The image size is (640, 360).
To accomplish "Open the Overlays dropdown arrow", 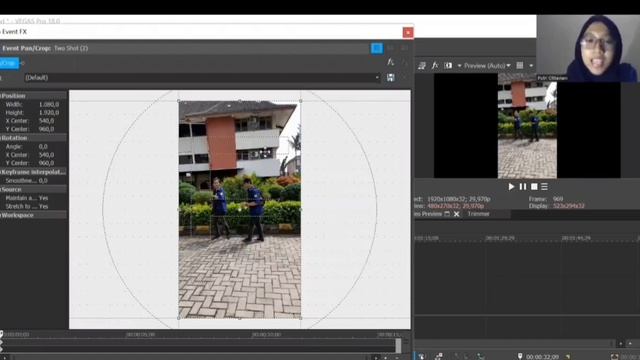I will [x=531, y=66].
